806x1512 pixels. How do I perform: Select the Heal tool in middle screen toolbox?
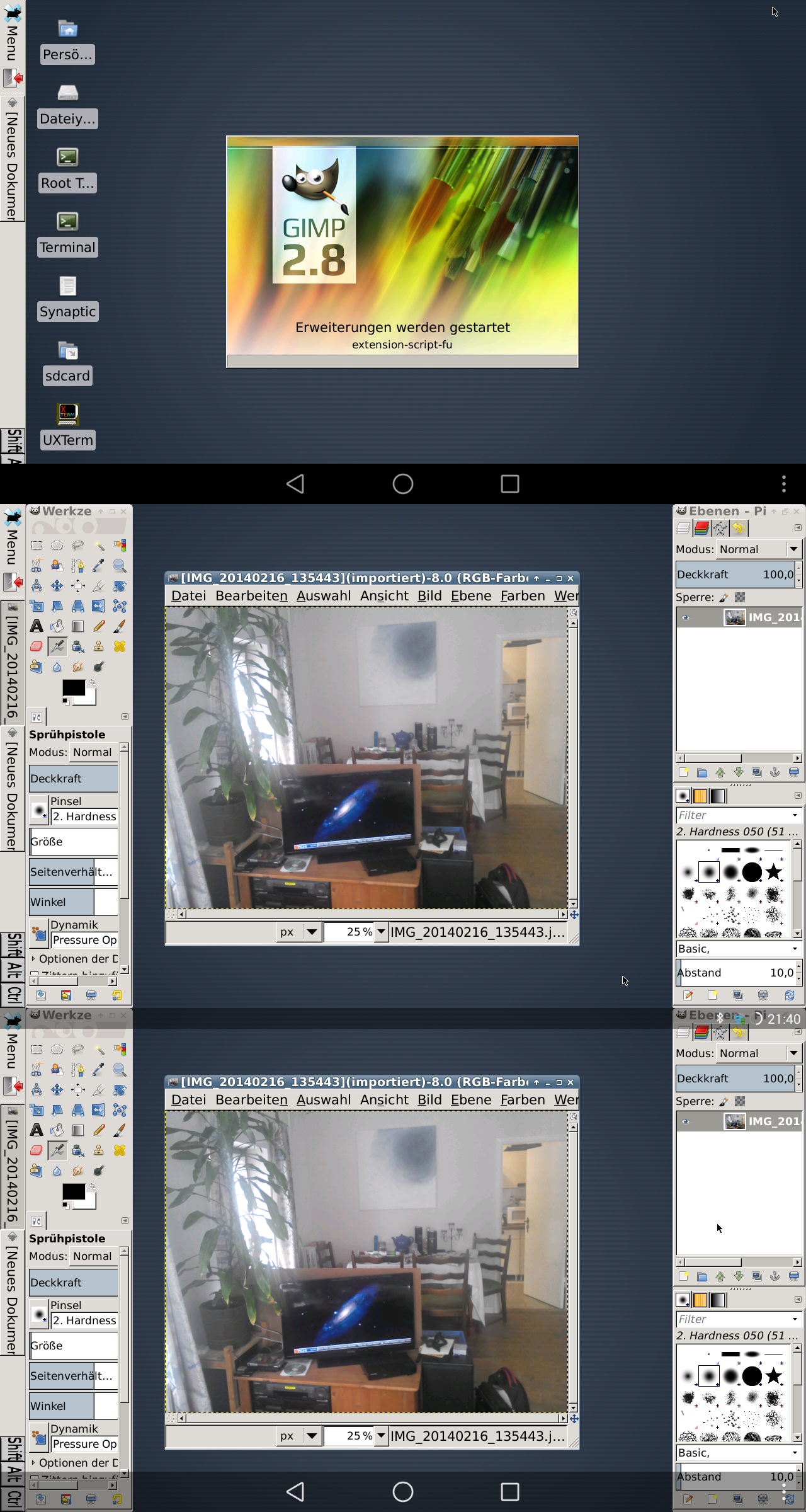[x=120, y=646]
